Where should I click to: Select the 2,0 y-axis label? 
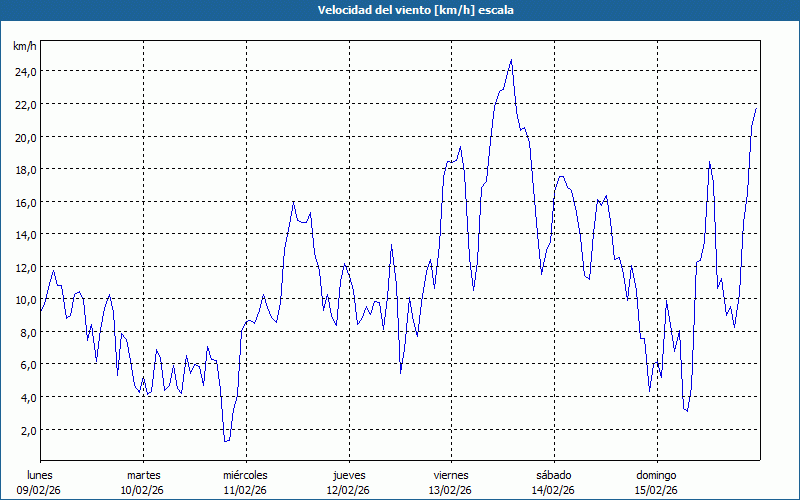click(x=27, y=430)
